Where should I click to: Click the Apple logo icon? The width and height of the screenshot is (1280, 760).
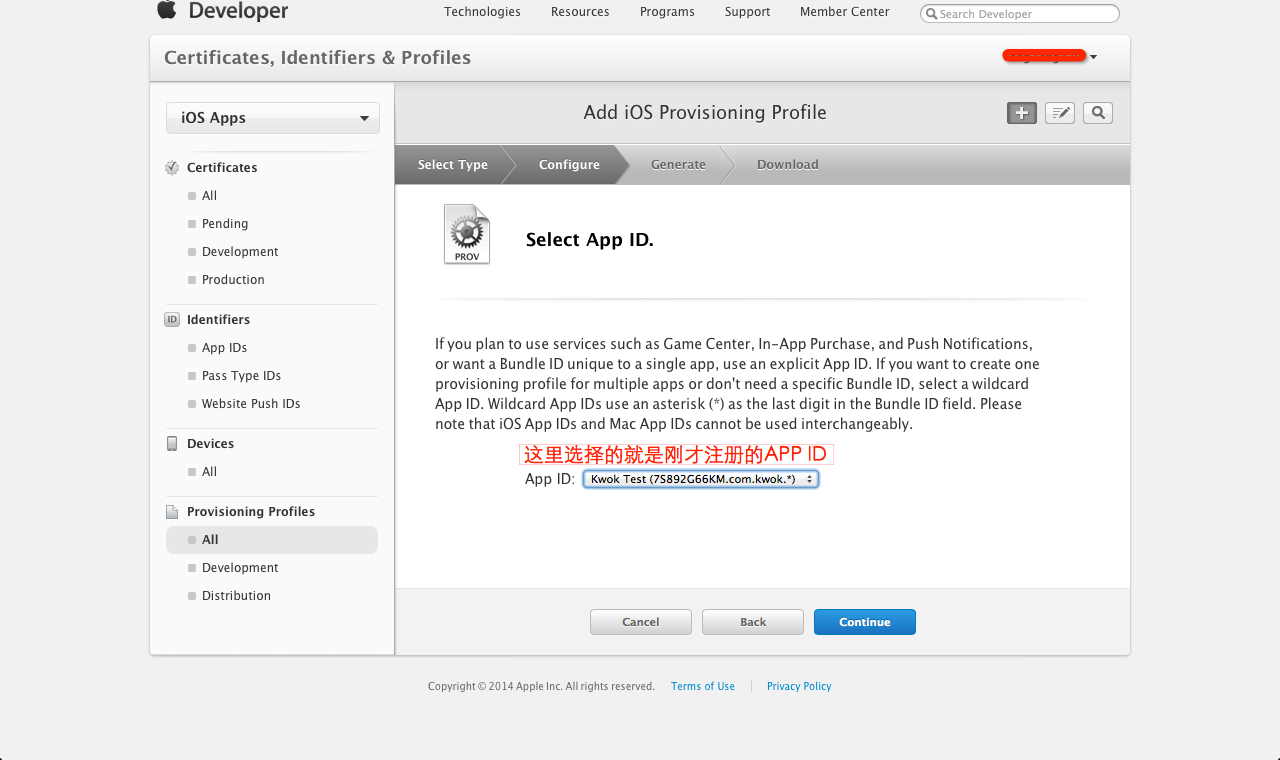tap(166, 9)
